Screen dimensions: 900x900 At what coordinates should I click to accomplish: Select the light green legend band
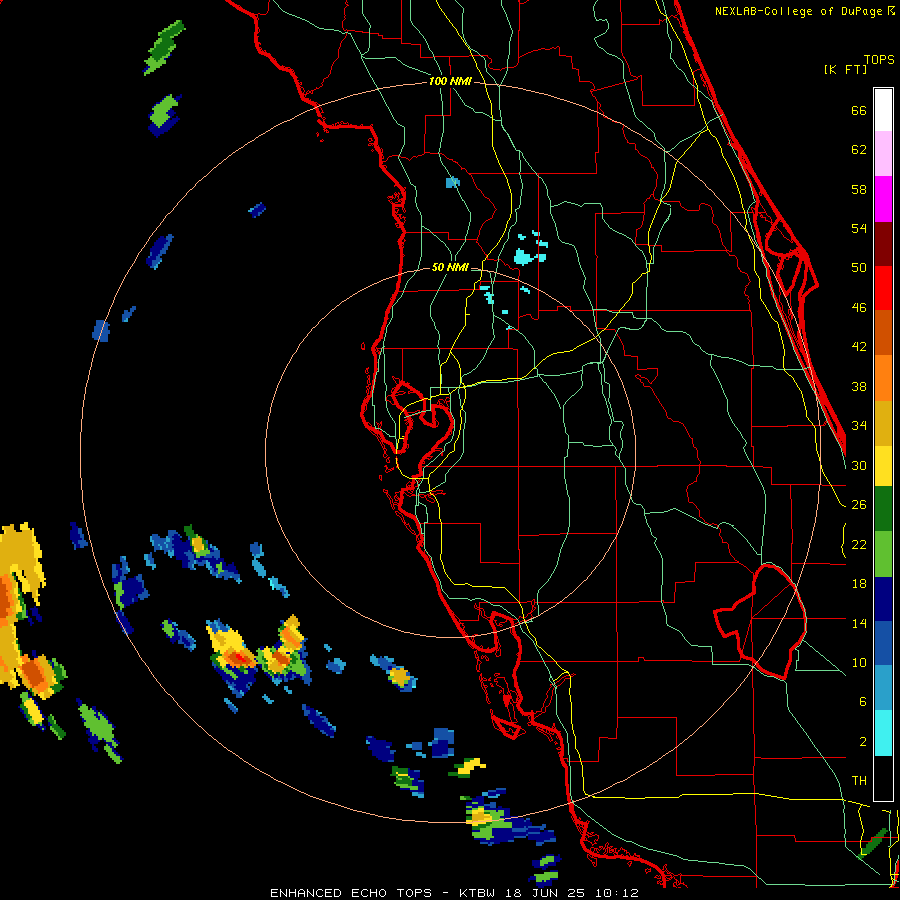click(x=883, y=553)
